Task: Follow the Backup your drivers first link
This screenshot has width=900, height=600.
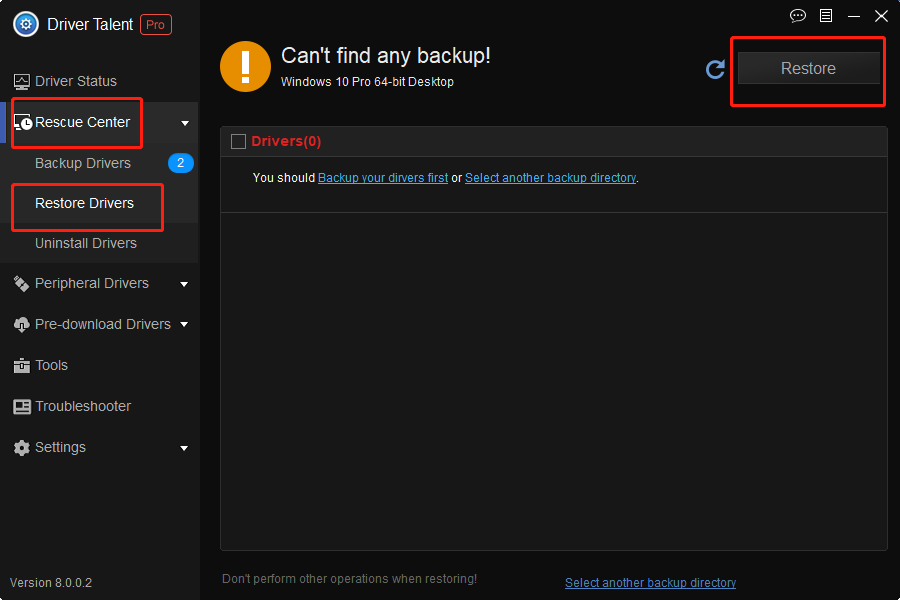Action: point(383,178)
